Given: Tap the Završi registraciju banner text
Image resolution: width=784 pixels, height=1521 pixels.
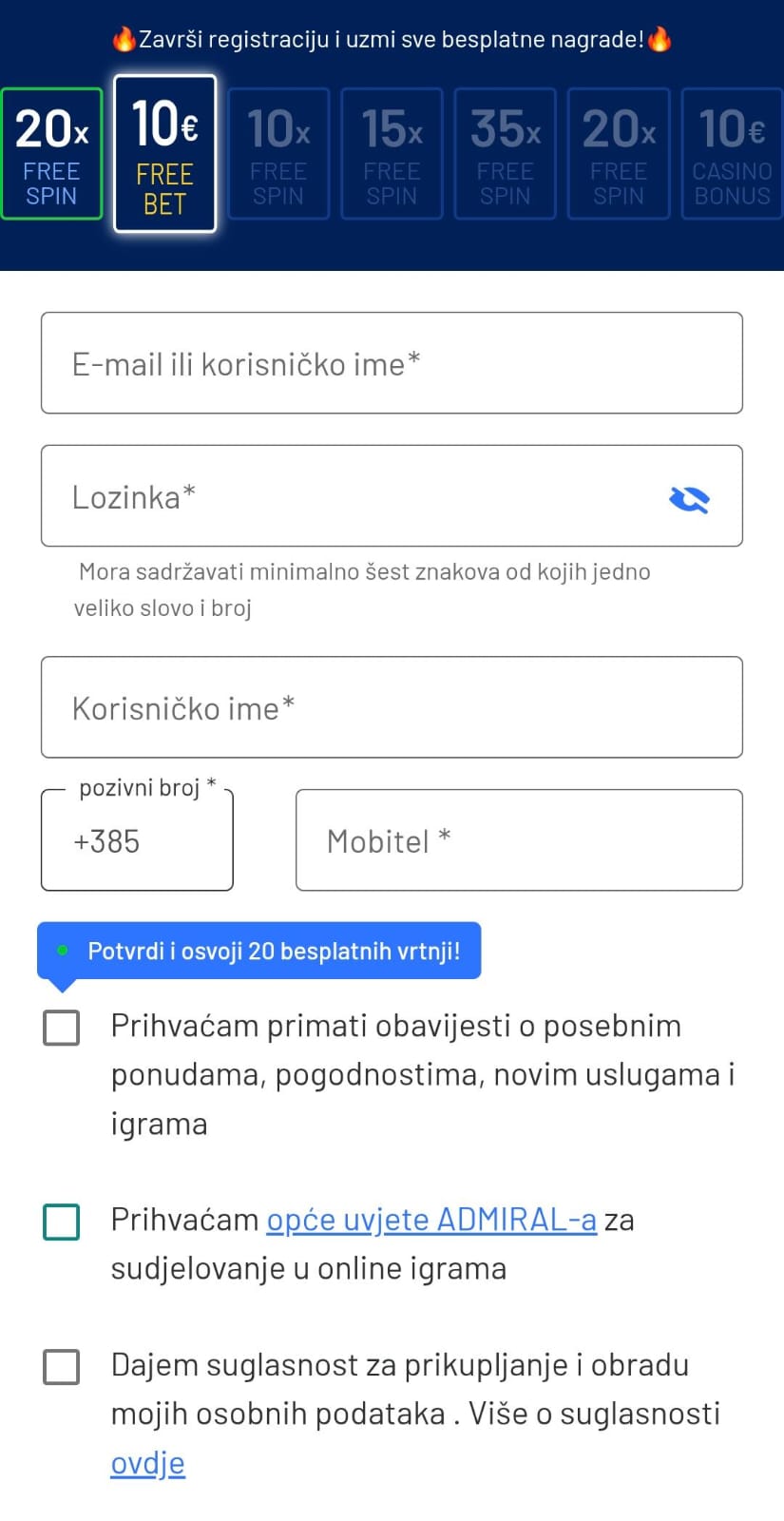Looking at the screenshot, I should (392, 40).
